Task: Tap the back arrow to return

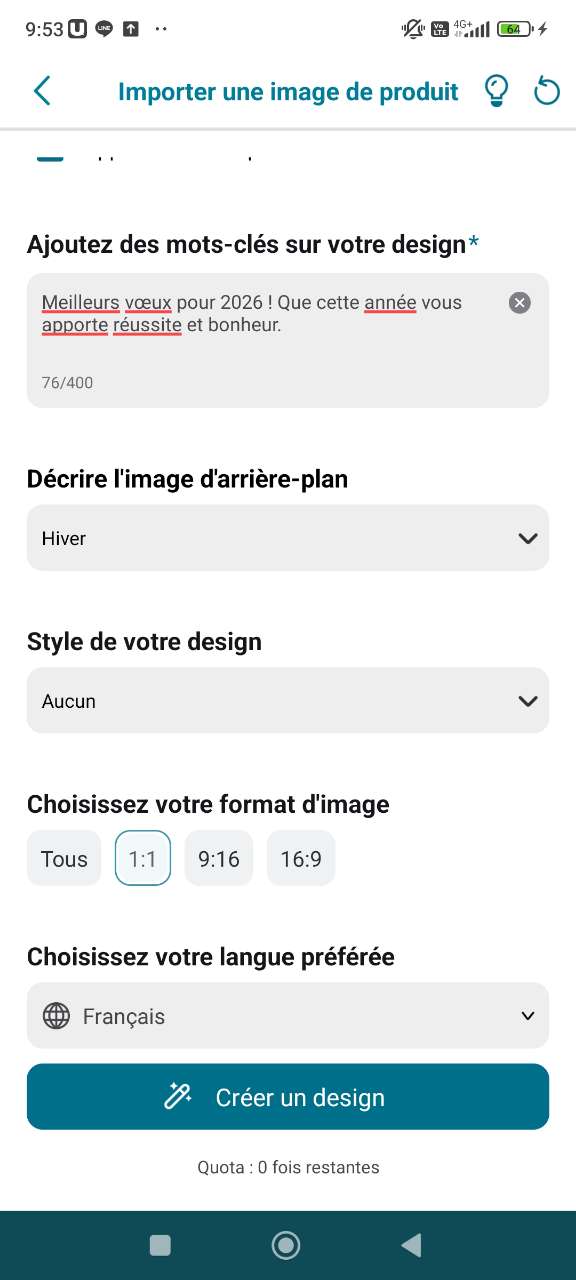Action: click(x=42, y=90)
